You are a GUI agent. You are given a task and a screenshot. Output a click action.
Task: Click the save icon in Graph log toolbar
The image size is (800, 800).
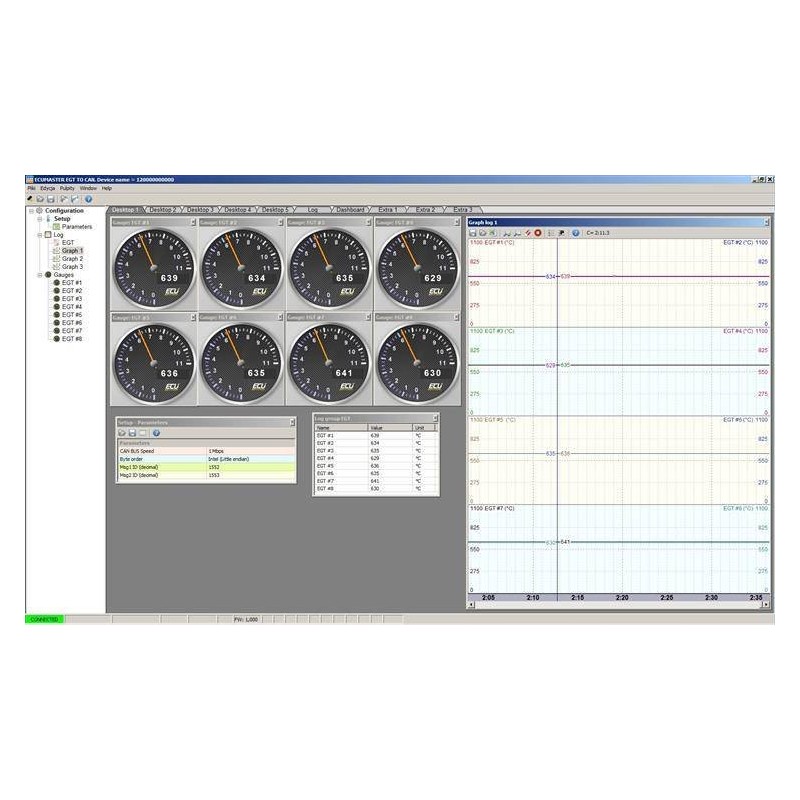473,232
